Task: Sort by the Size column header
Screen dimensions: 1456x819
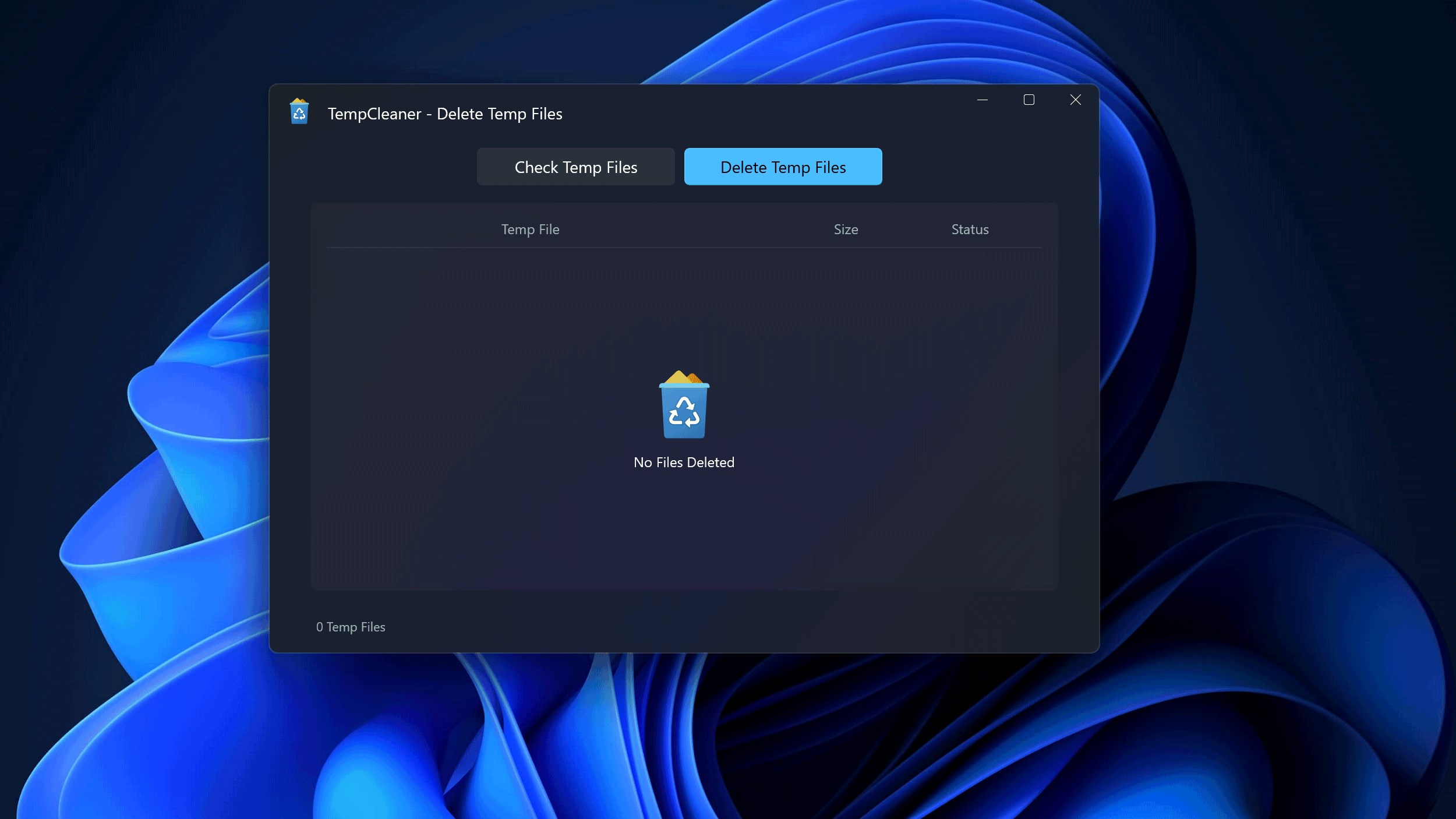Action: pos(846,230)
